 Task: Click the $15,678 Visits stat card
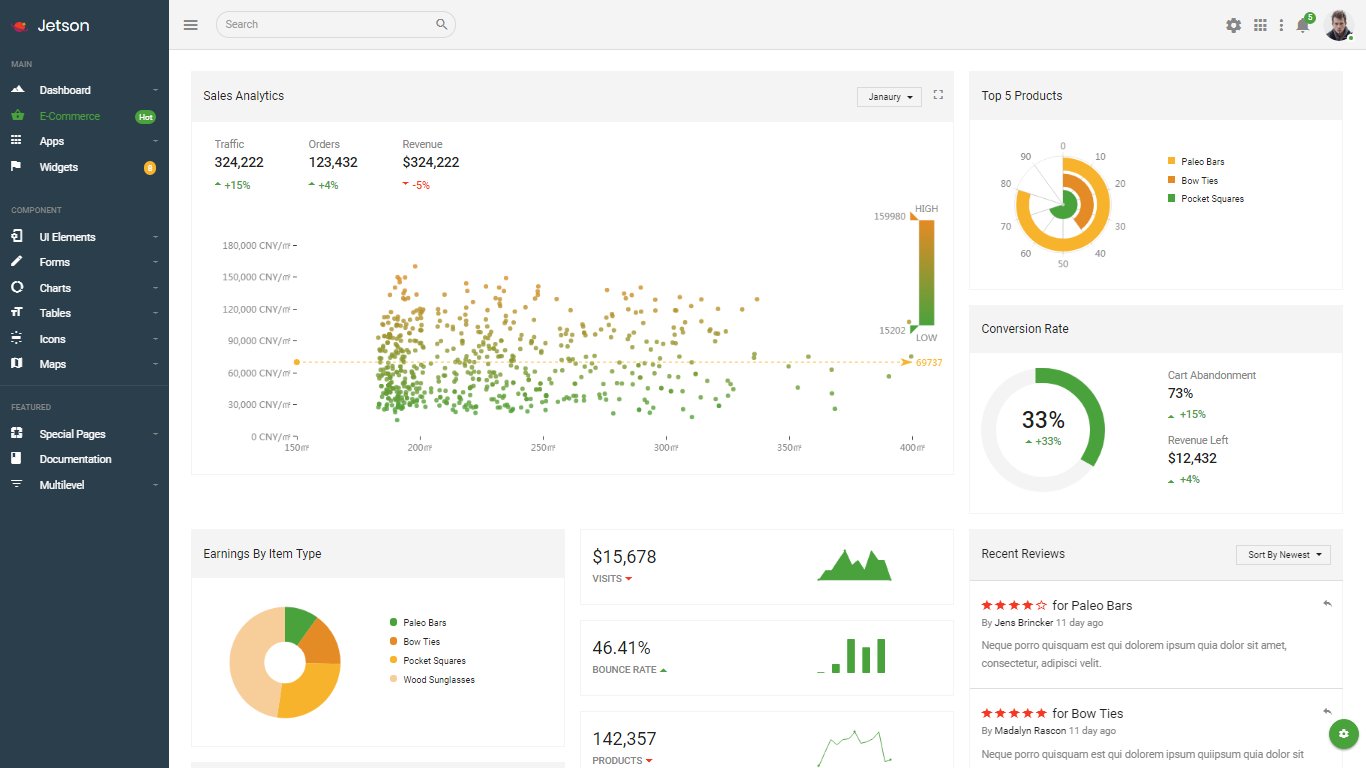click(x=767, y=567)
